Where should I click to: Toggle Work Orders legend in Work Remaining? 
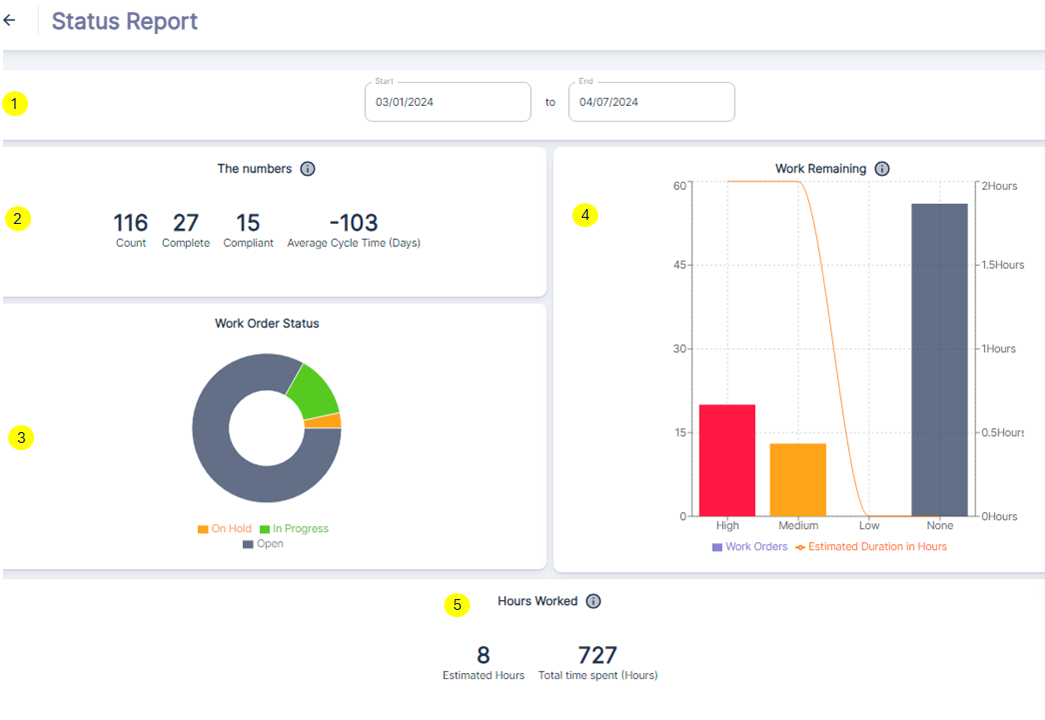(749, 547)
